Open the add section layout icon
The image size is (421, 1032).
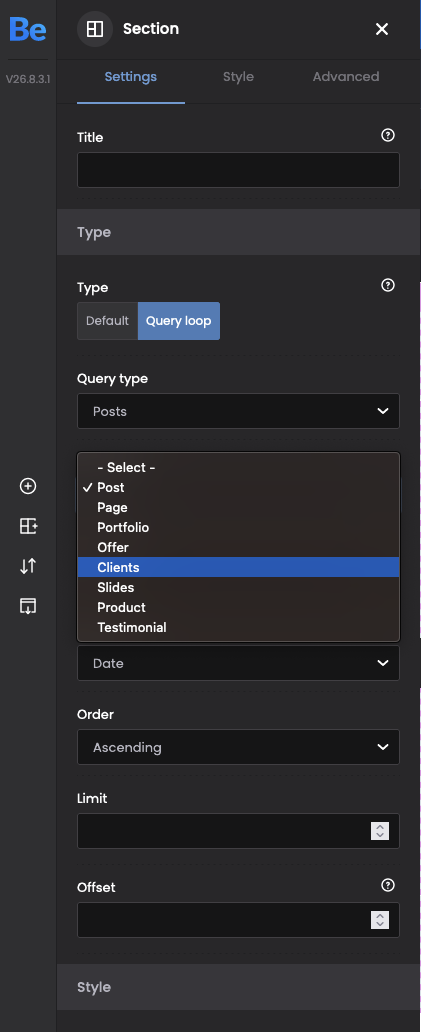click(28, 526)
